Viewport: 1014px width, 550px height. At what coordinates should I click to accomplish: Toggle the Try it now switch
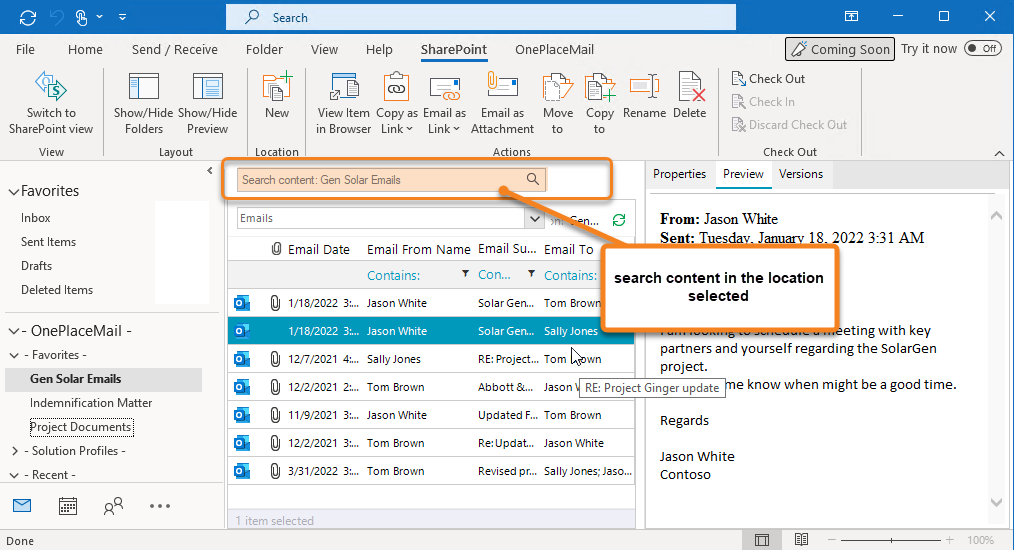tap(982, 49)
